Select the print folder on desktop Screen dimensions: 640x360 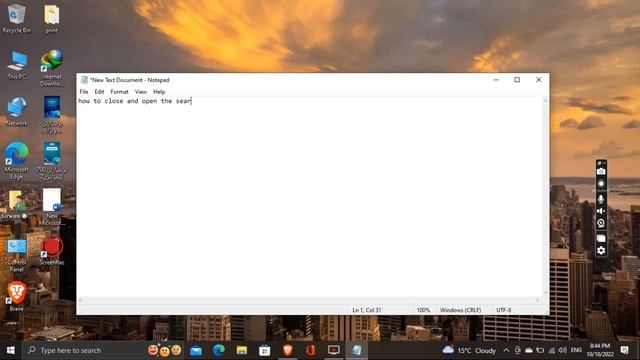[x=52, y=18]
